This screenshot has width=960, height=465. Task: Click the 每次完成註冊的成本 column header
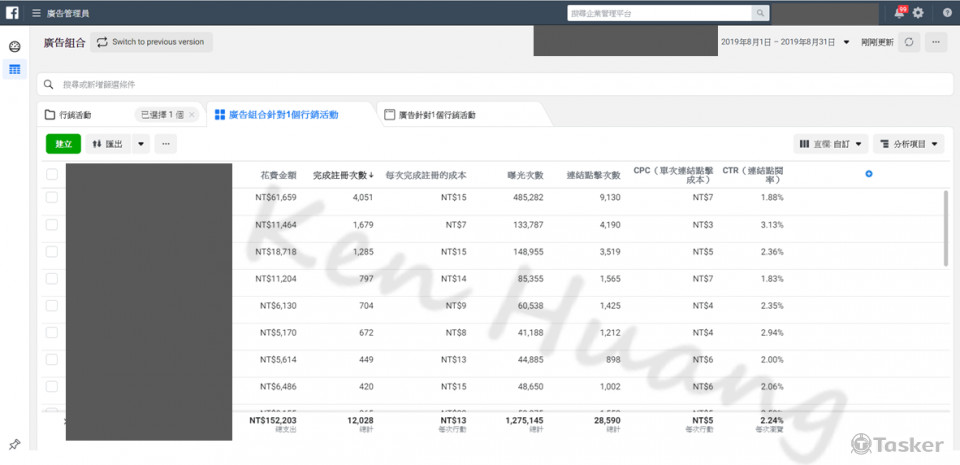click(x=426, y=175)
